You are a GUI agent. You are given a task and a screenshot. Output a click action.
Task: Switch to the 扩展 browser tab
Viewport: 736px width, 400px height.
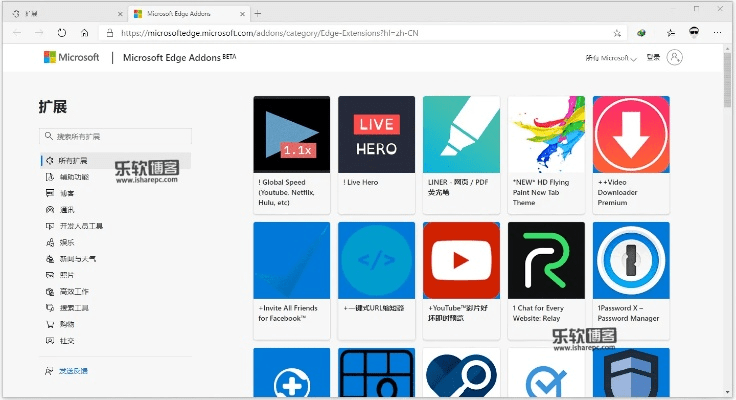(x=60, y=13)
